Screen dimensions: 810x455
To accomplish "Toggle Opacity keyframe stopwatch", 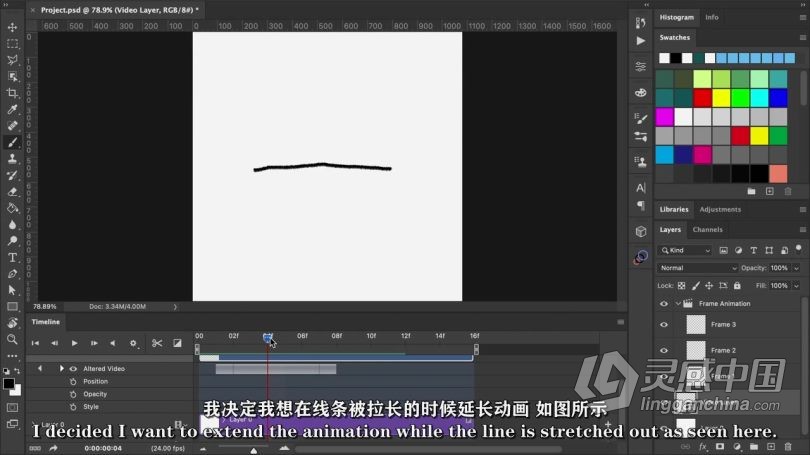I will tap(73, 394).
